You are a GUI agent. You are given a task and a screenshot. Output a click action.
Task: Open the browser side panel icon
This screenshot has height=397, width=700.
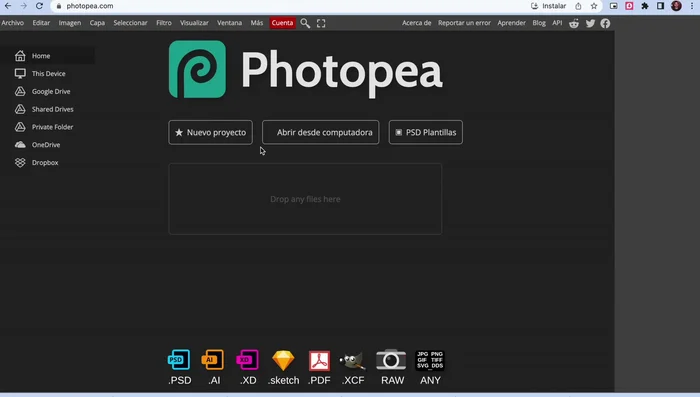(x=660, y=6)
